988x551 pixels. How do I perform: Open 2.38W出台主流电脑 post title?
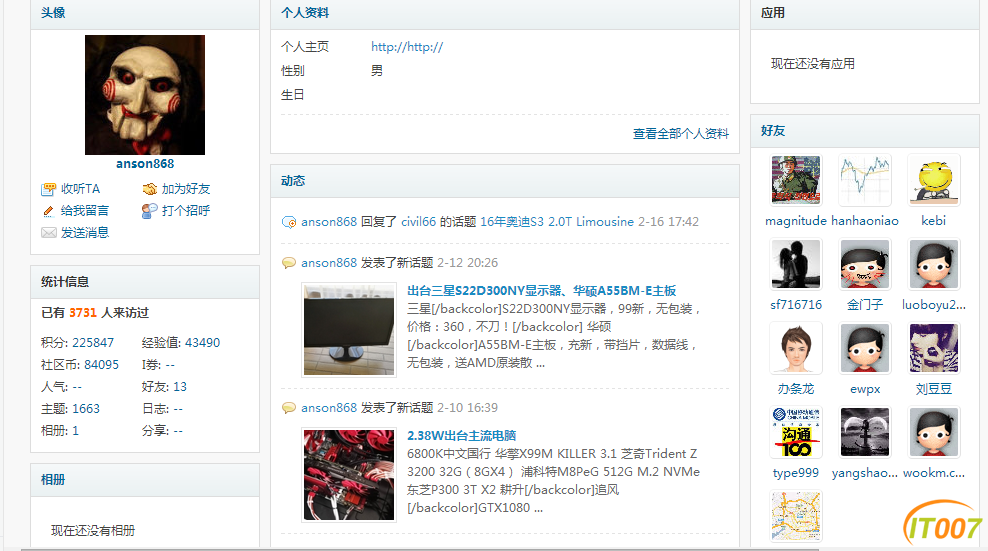(x=461, y=436)
